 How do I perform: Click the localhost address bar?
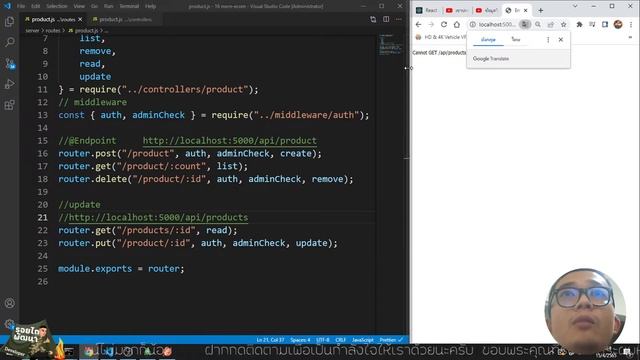497,24
